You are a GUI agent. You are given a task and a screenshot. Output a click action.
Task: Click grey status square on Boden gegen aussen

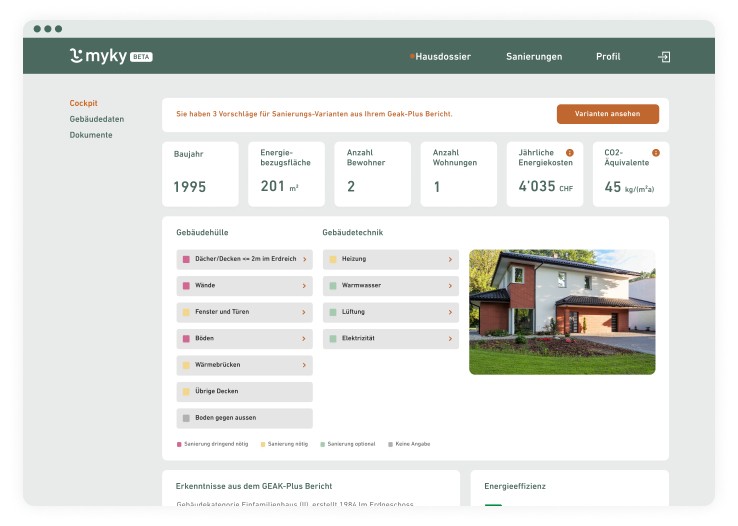pos(186,418)
